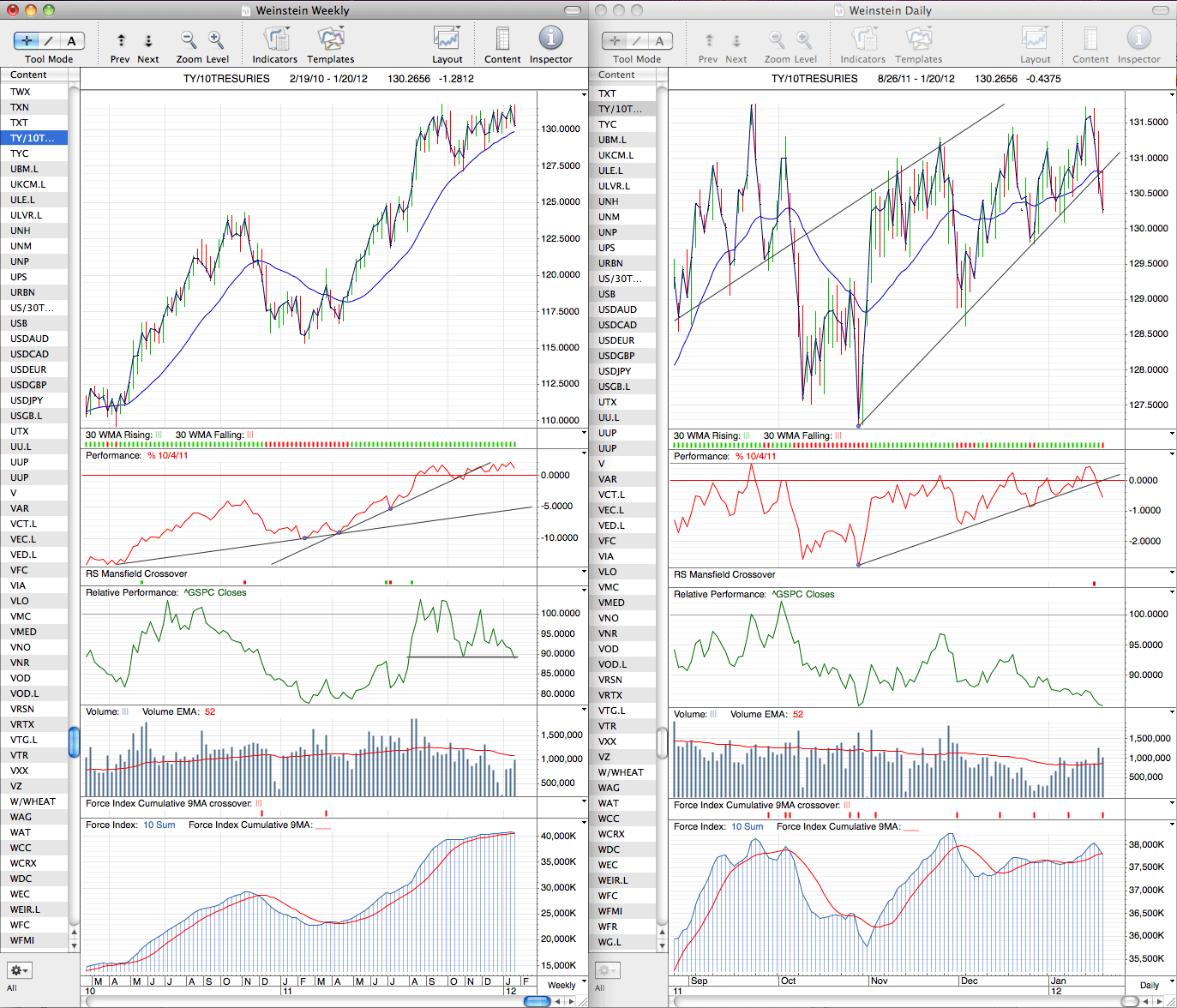The image size is (1177, 1008).
Task: Select WFC in Daily content list
Action: point(622,896)
